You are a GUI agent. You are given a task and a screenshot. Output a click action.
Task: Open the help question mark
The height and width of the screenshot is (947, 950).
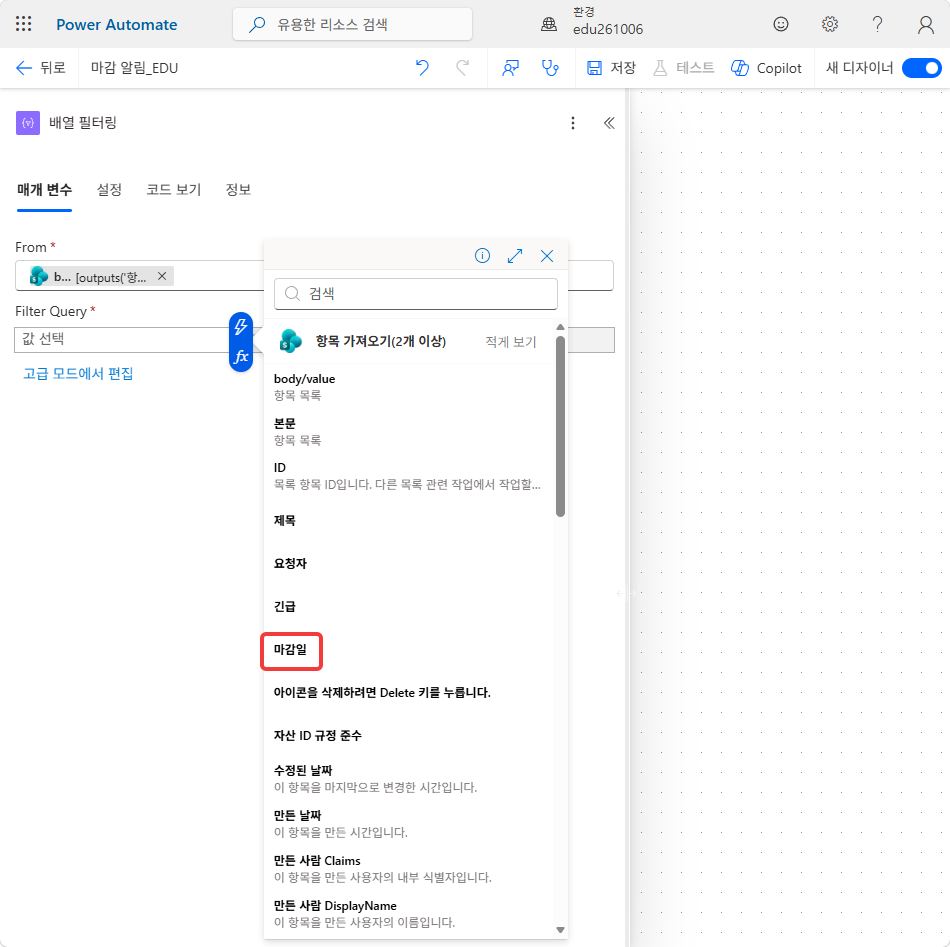877,24
